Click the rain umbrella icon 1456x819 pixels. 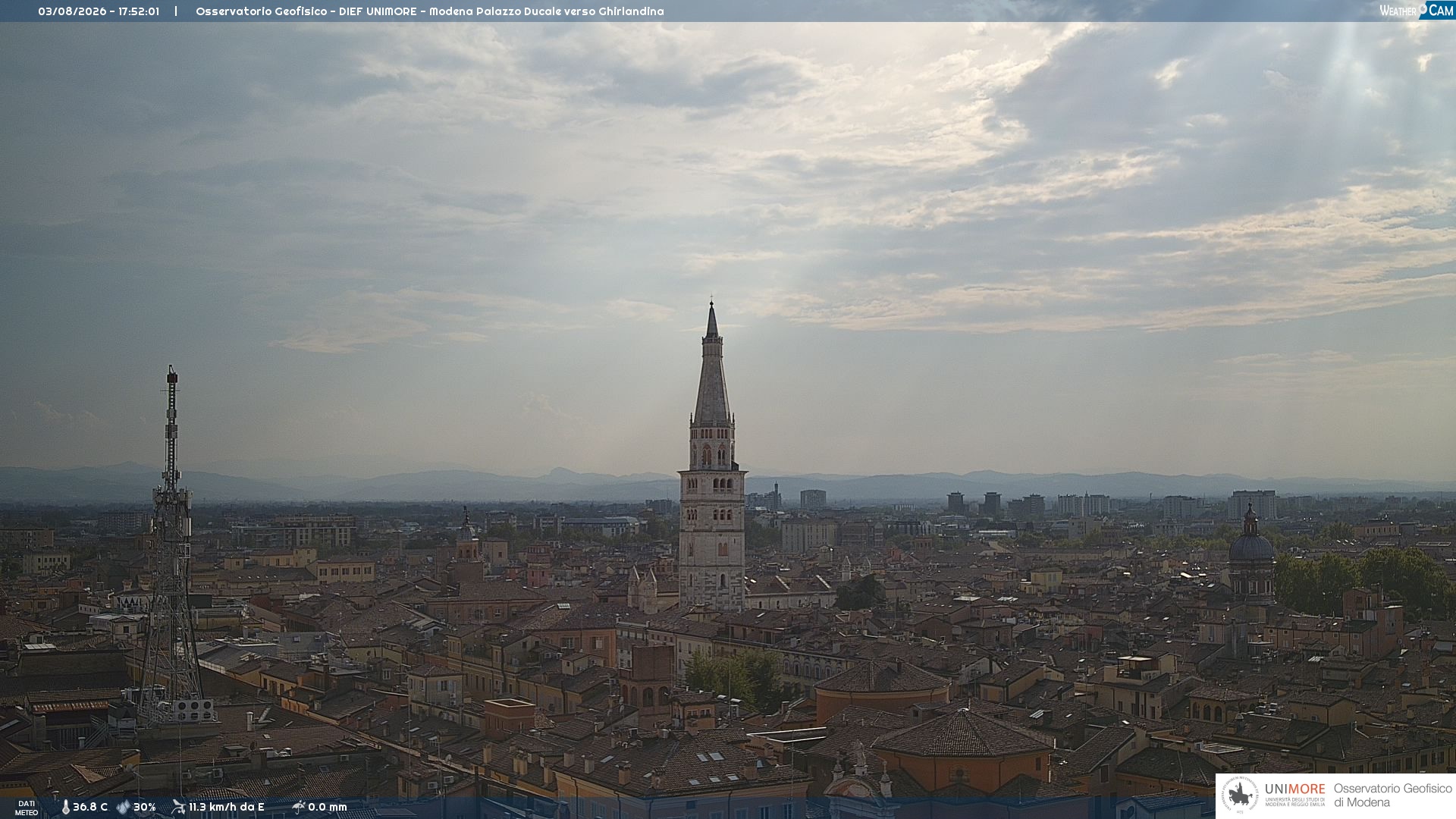(298, 807)
